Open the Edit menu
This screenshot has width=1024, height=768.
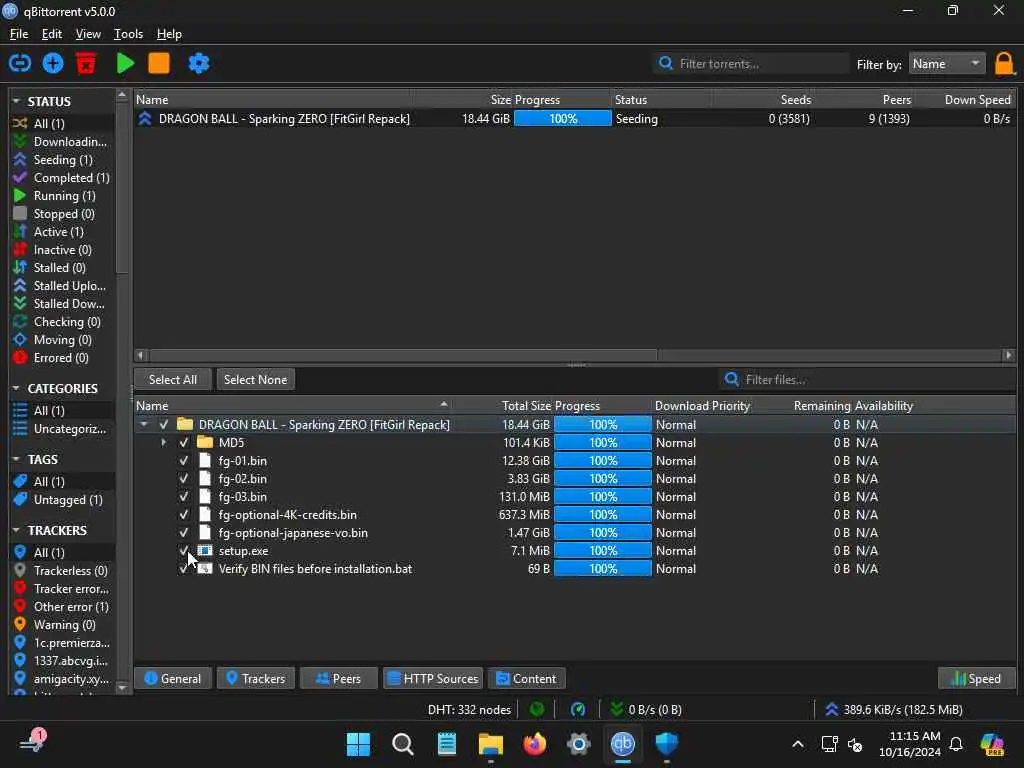point(52,34)
